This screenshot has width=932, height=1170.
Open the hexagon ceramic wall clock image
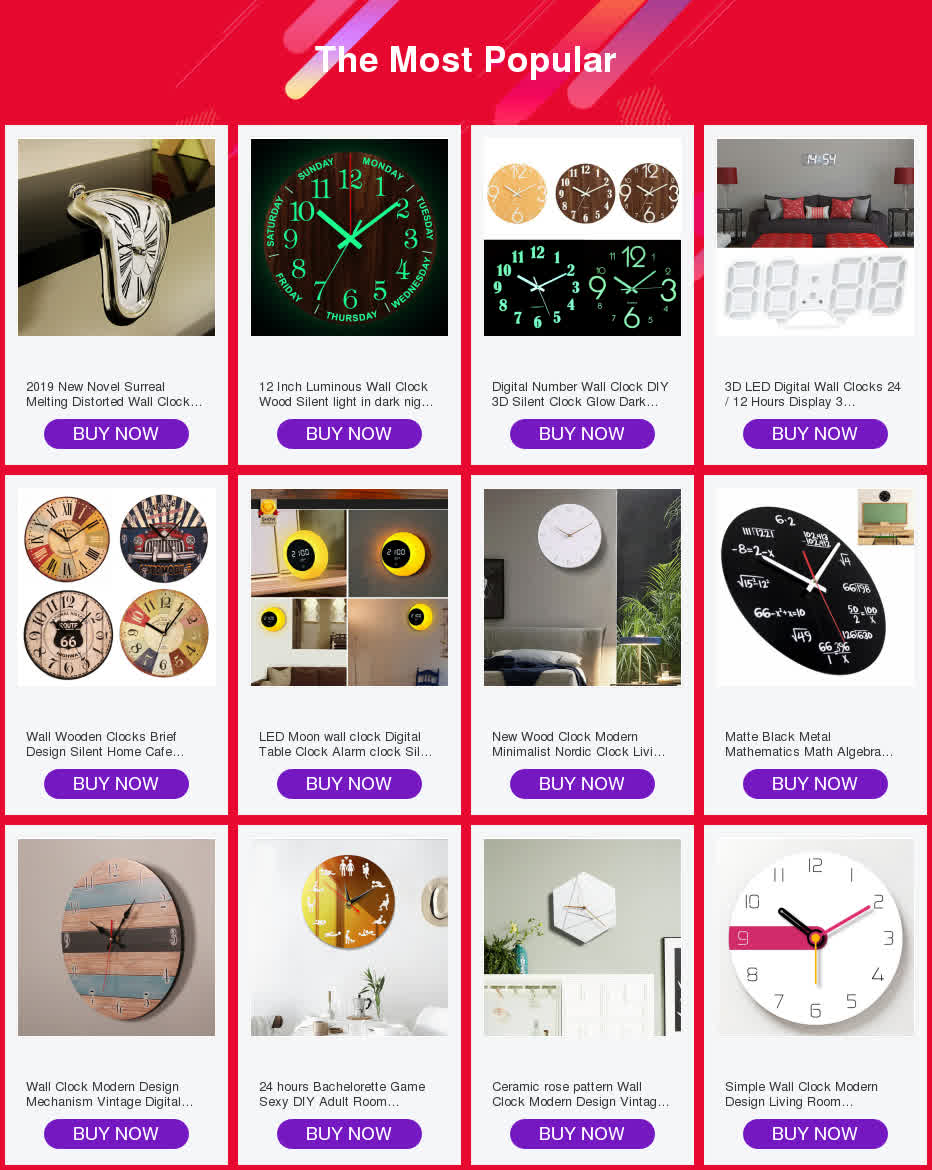coord(582,937)
